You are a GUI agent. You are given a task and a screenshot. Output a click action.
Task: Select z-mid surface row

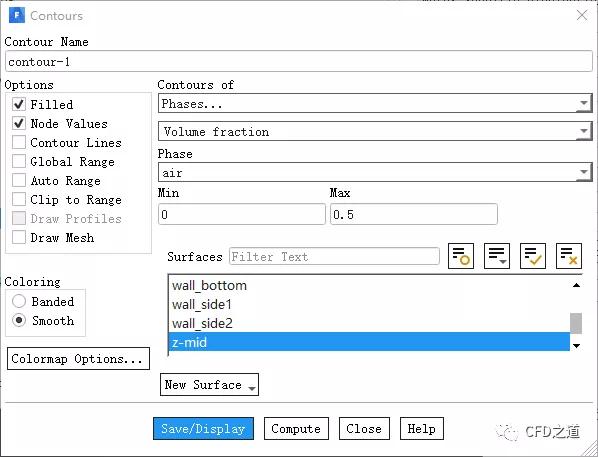pos(369,342)
